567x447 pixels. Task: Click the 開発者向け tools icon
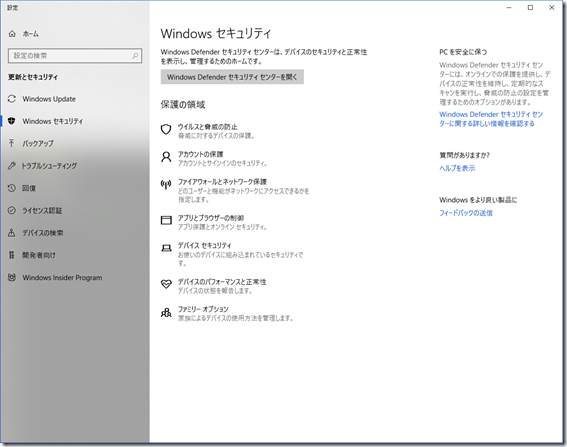click(12, 255)
